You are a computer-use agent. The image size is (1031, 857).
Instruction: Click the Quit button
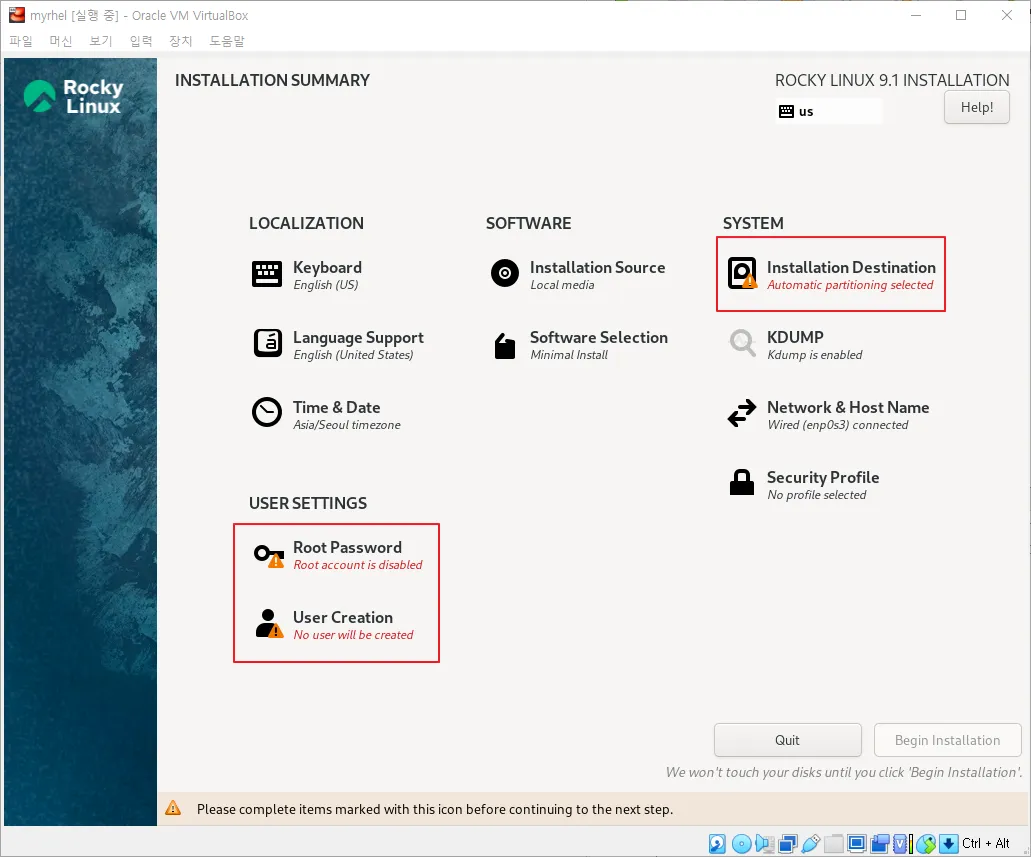[787, 740]
